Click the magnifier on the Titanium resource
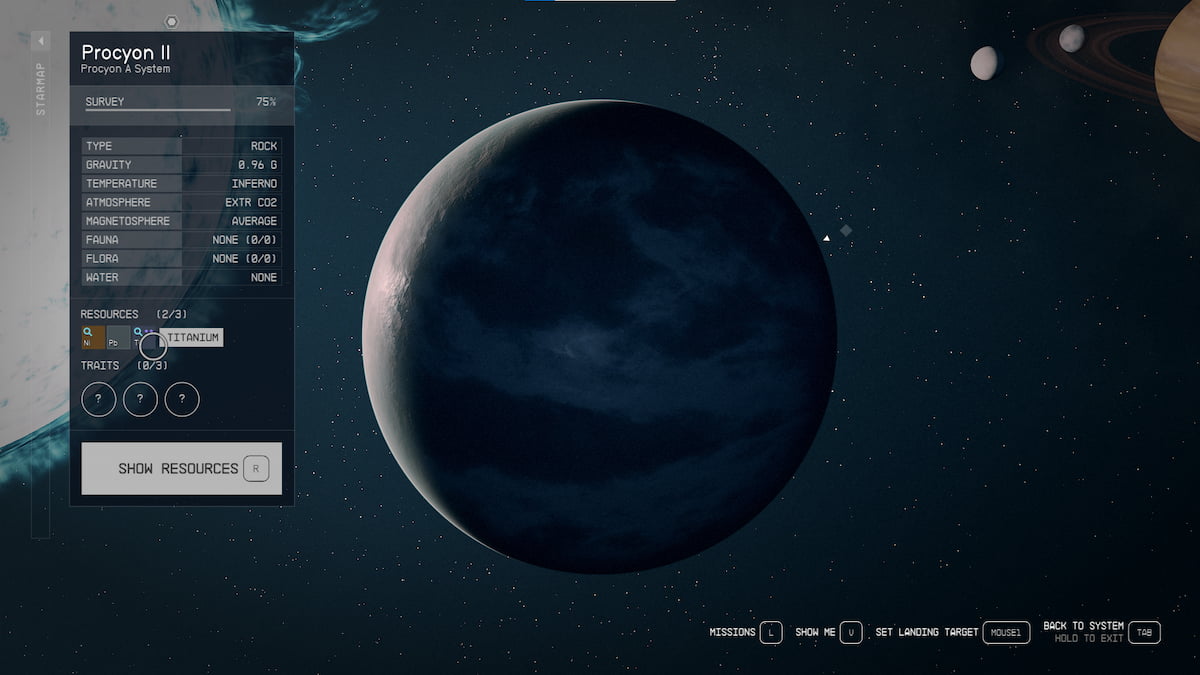Image resolution: width=1200 pixels, height=675 pixels. coord(137,331)
